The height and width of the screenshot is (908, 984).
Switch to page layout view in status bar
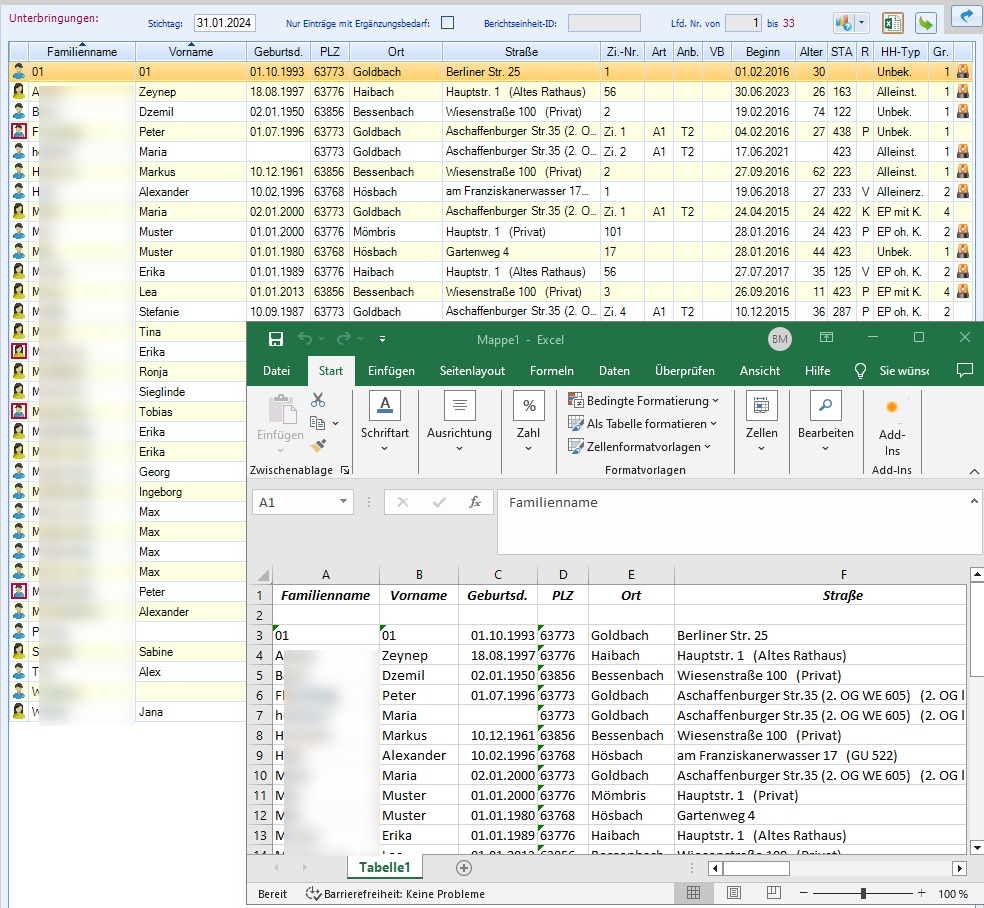pos(734,893)
